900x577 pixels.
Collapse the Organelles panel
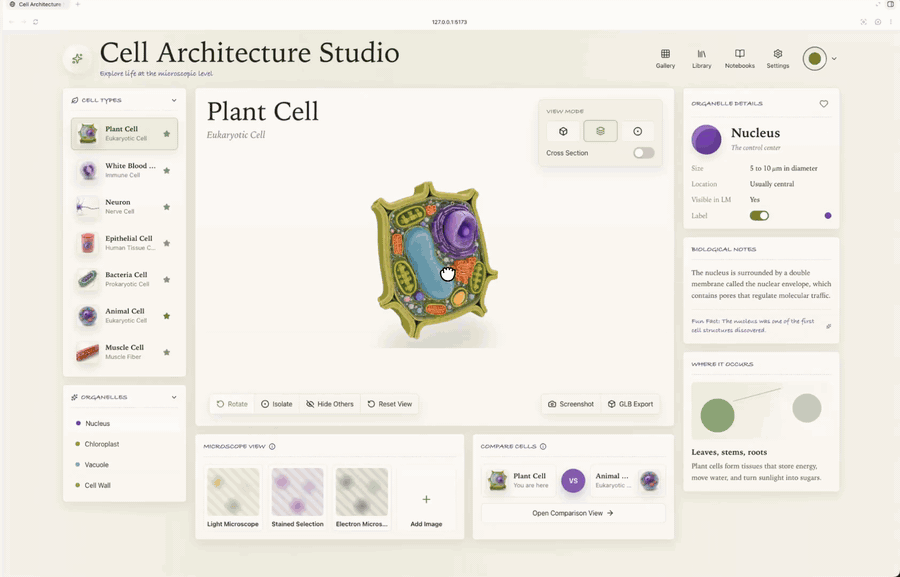174,397
